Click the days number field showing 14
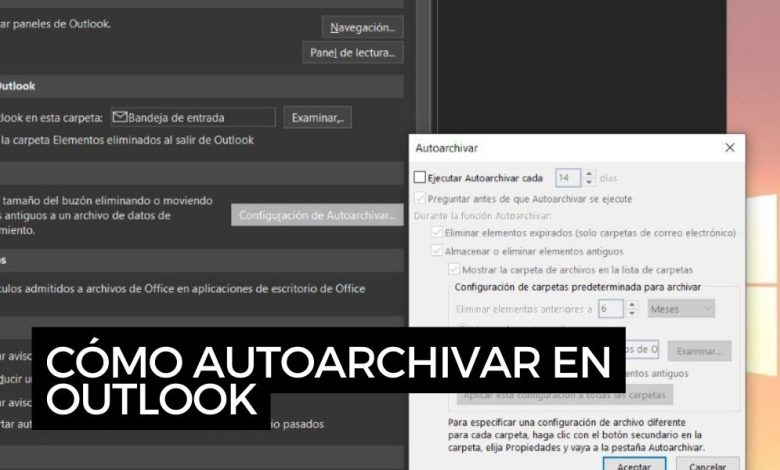780x470 pixels. coord(568,178)
